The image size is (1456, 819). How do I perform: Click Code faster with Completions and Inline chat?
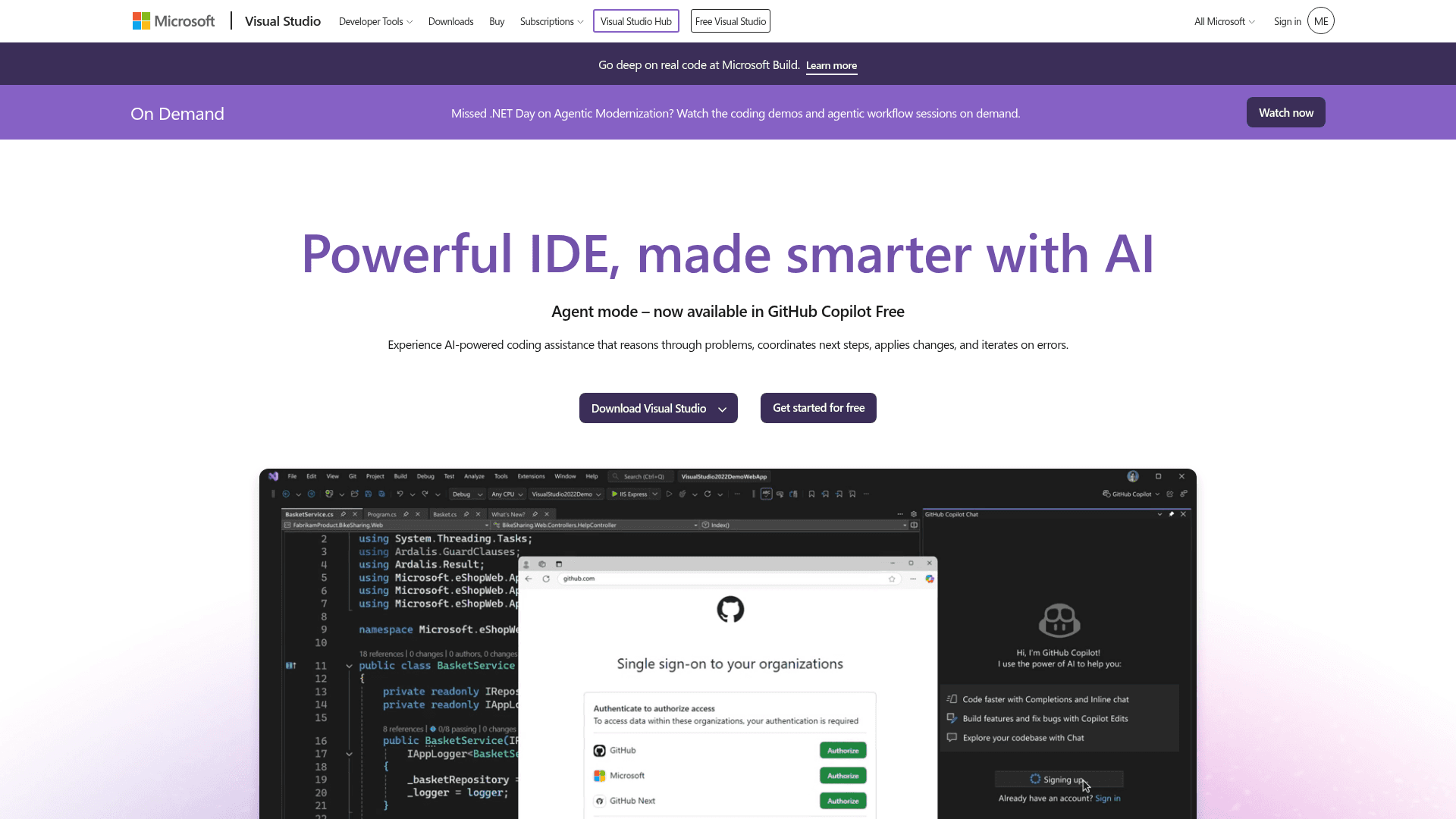click(1045, 699)
